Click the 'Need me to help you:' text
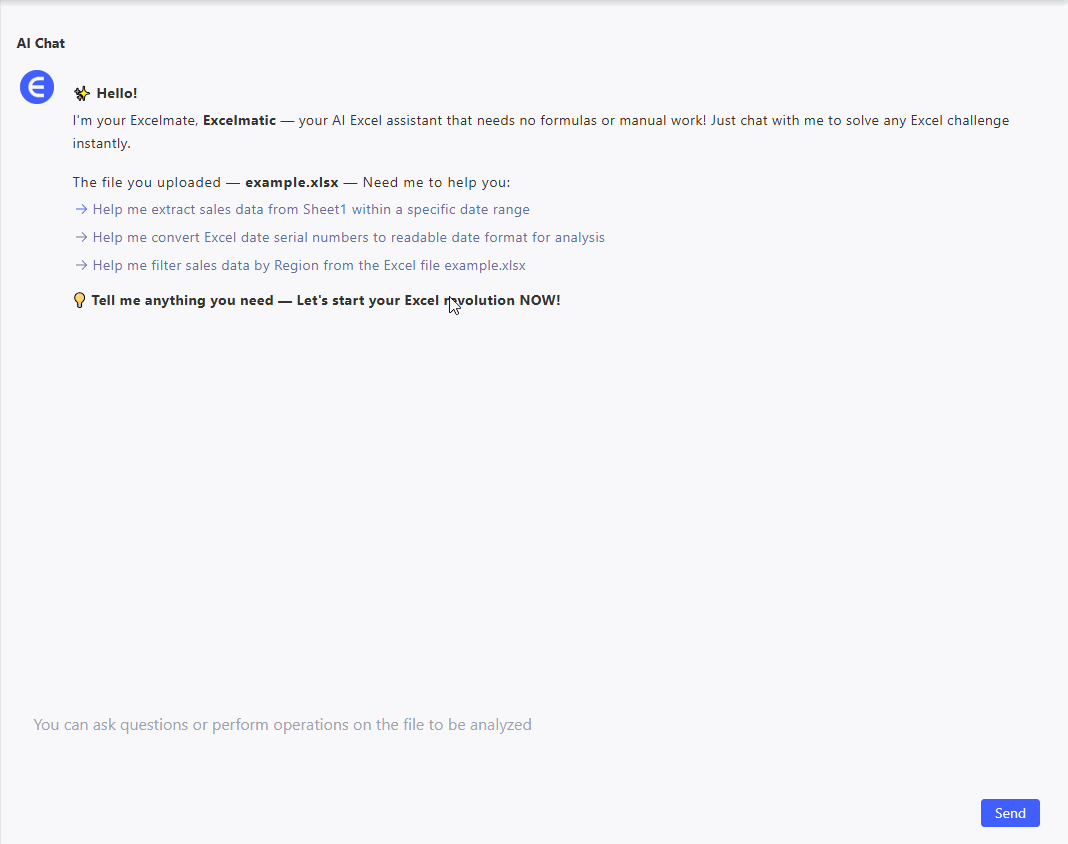The height and width of the screenshot is (844, 1068). [x=436, y=183]
